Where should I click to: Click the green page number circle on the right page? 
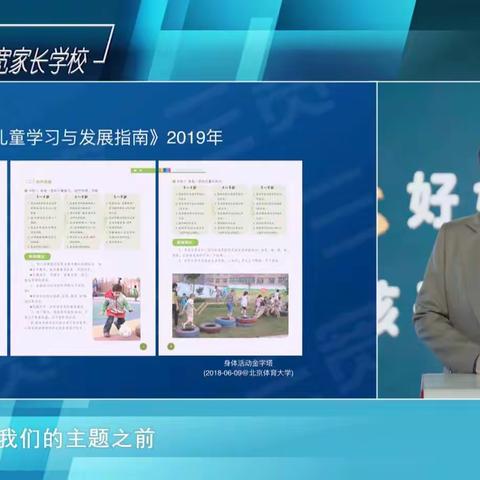click(x=171, y=347)
